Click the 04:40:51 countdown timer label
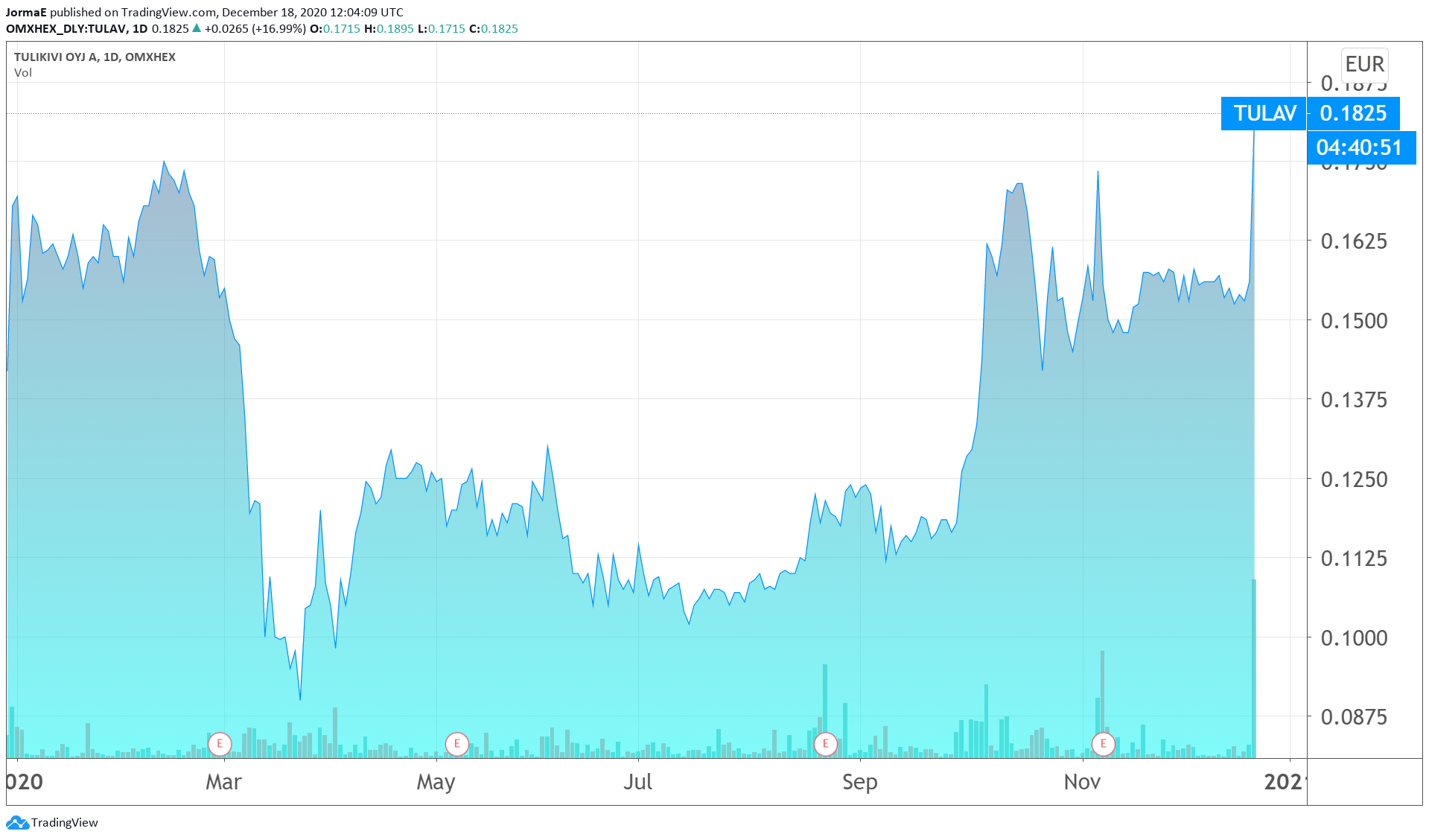Screen dimensions: 1429x840 click(x=1360, y=147)
